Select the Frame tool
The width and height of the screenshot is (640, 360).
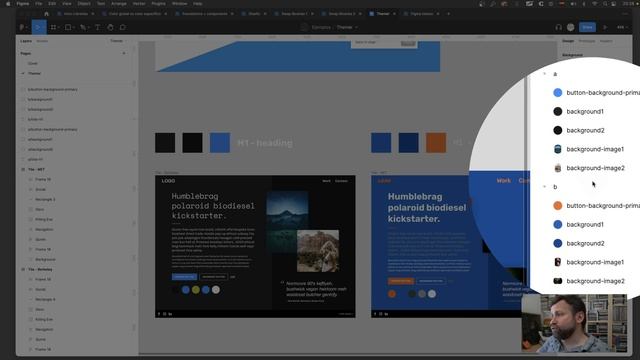pos(53,27)
